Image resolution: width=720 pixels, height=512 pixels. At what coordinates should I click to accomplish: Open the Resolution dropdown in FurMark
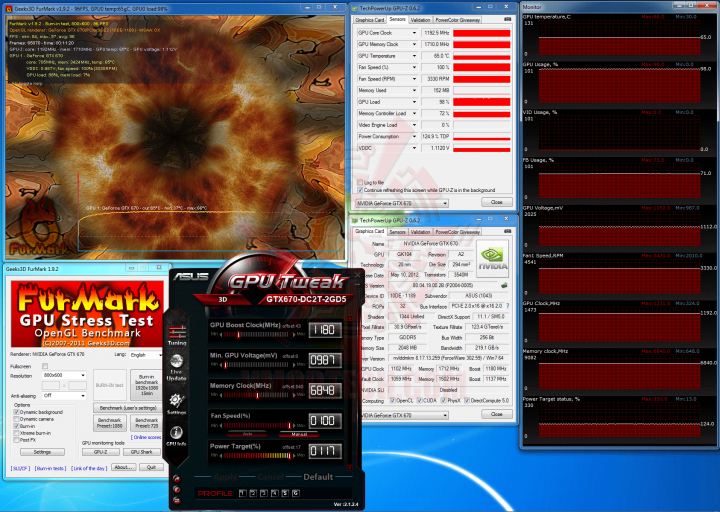click(x=64, y=375)
